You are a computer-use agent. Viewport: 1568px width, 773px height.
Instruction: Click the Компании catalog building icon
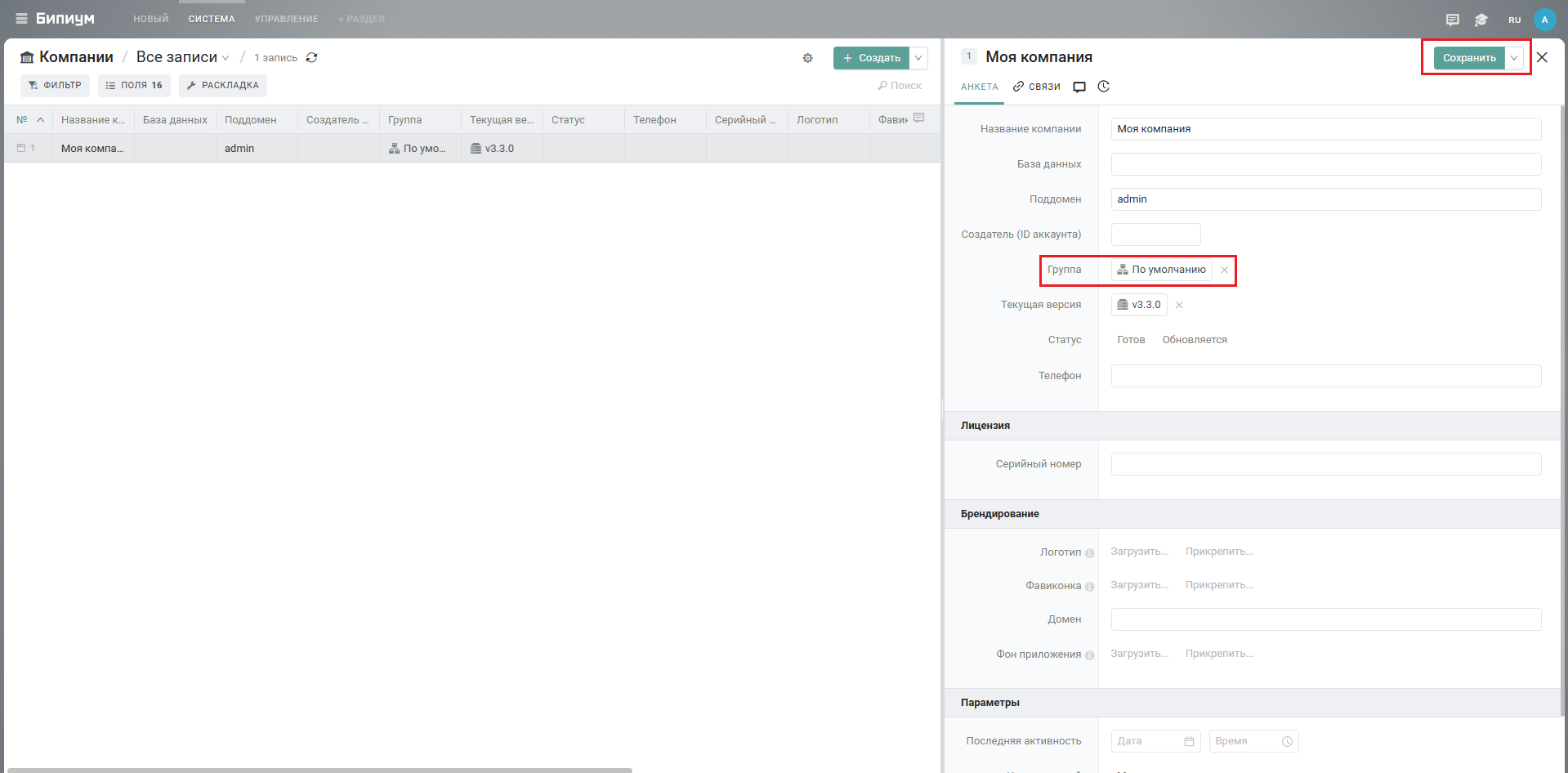27,57
